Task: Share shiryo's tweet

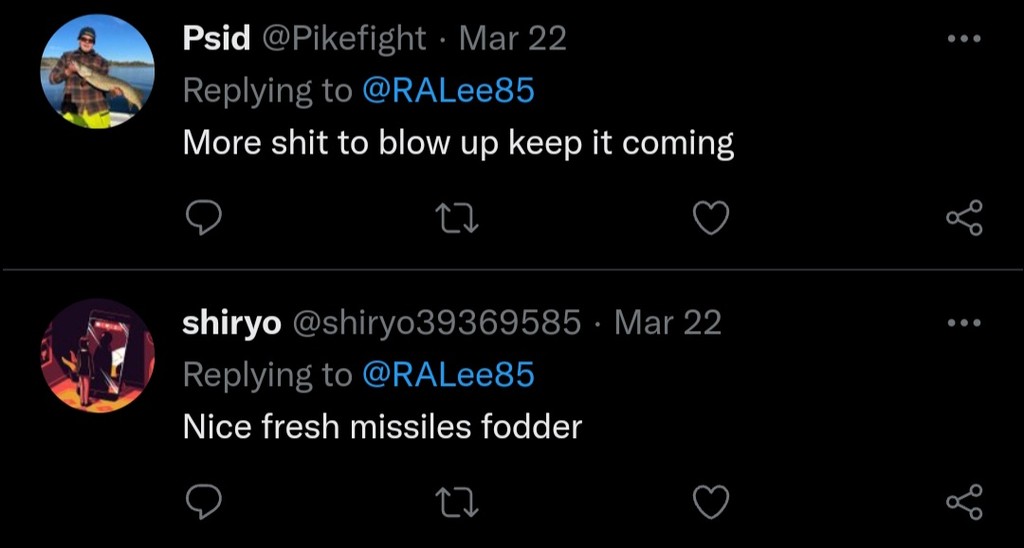Action: pyautogui.click(x=964, y=501)
